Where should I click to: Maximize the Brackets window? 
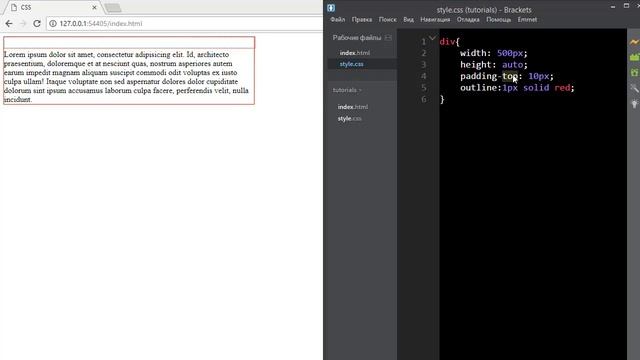pos(626,6)
